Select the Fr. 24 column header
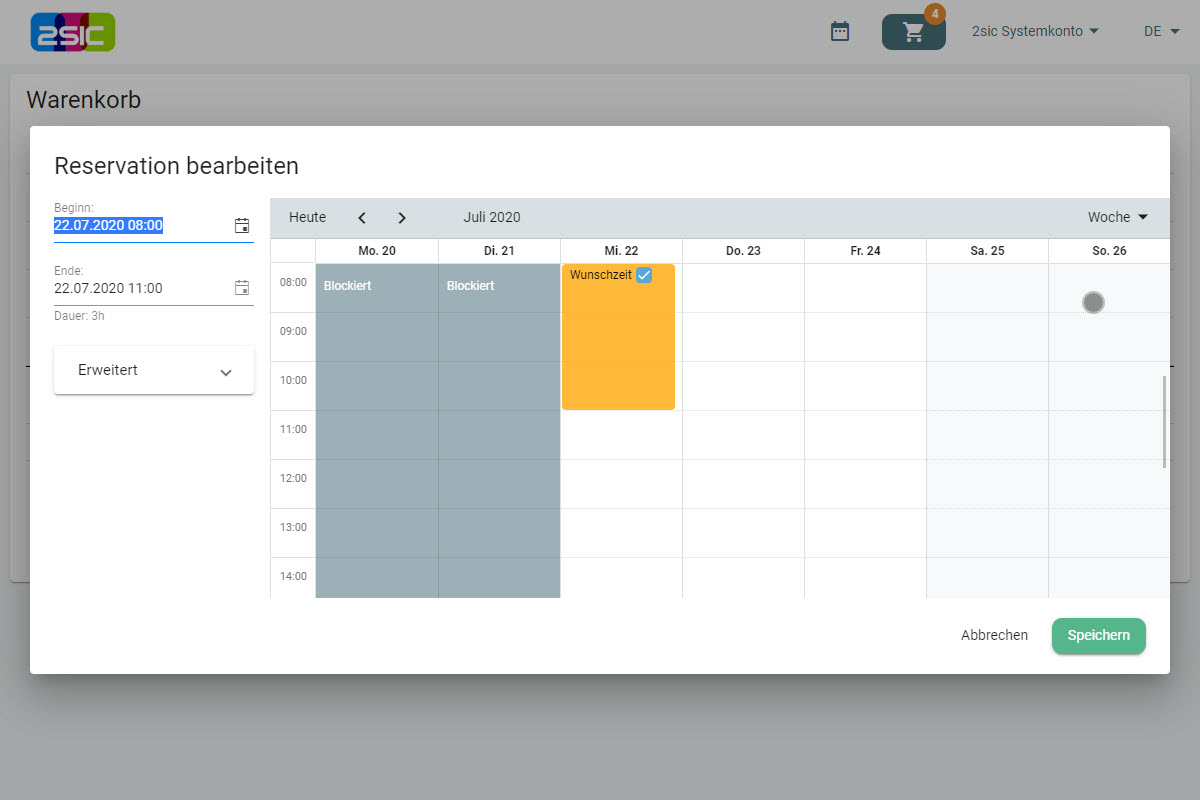This screenshot has height=800, width=1200. [x=865, y=251]
